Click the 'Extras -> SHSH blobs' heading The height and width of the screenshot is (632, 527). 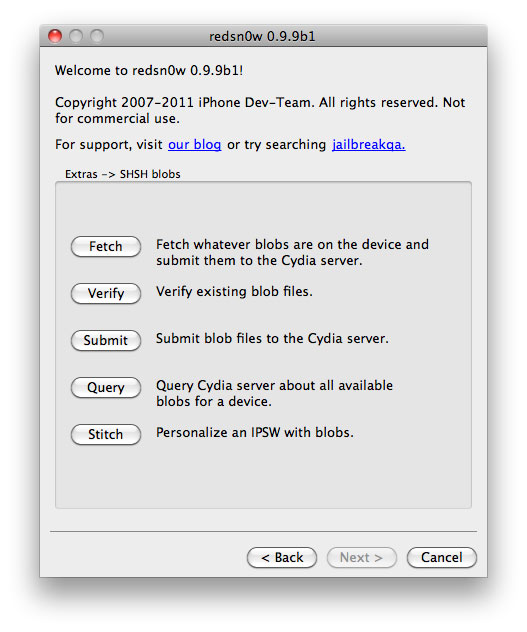pyautogui.click(x=123, y=174)
